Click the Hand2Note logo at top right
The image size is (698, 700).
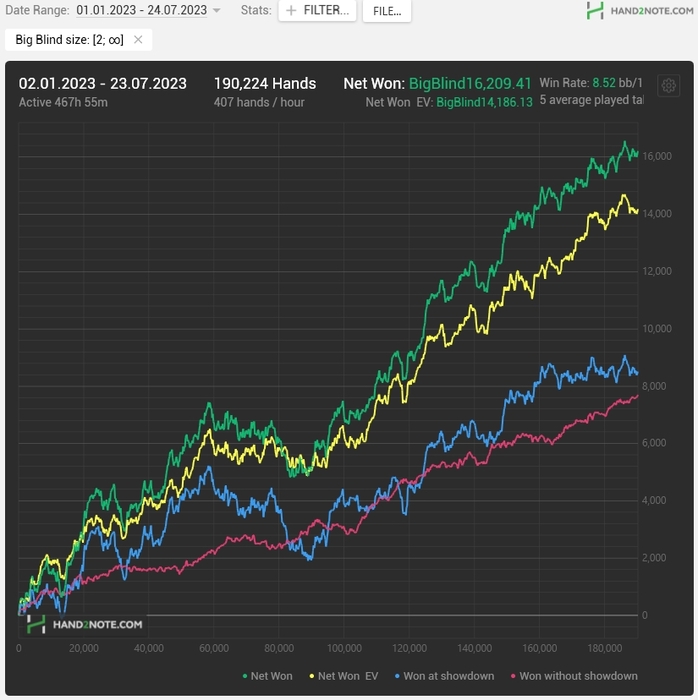pyautogui.click(x=640, y=10)
